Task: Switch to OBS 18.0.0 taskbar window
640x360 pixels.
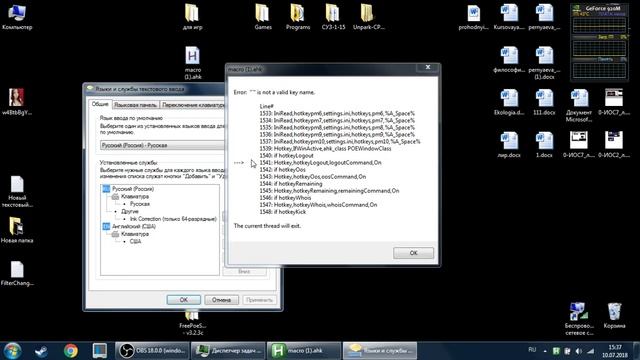Action: [152, 351]
